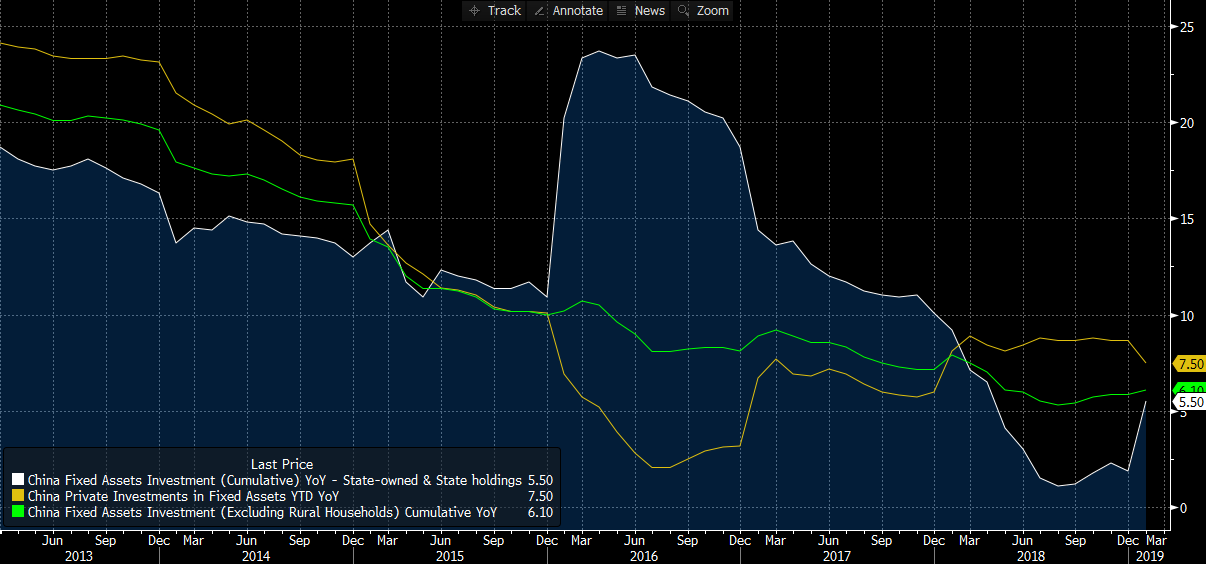Click the Annotate pencil icon
1206x564 pixels.
pos(540,11)
